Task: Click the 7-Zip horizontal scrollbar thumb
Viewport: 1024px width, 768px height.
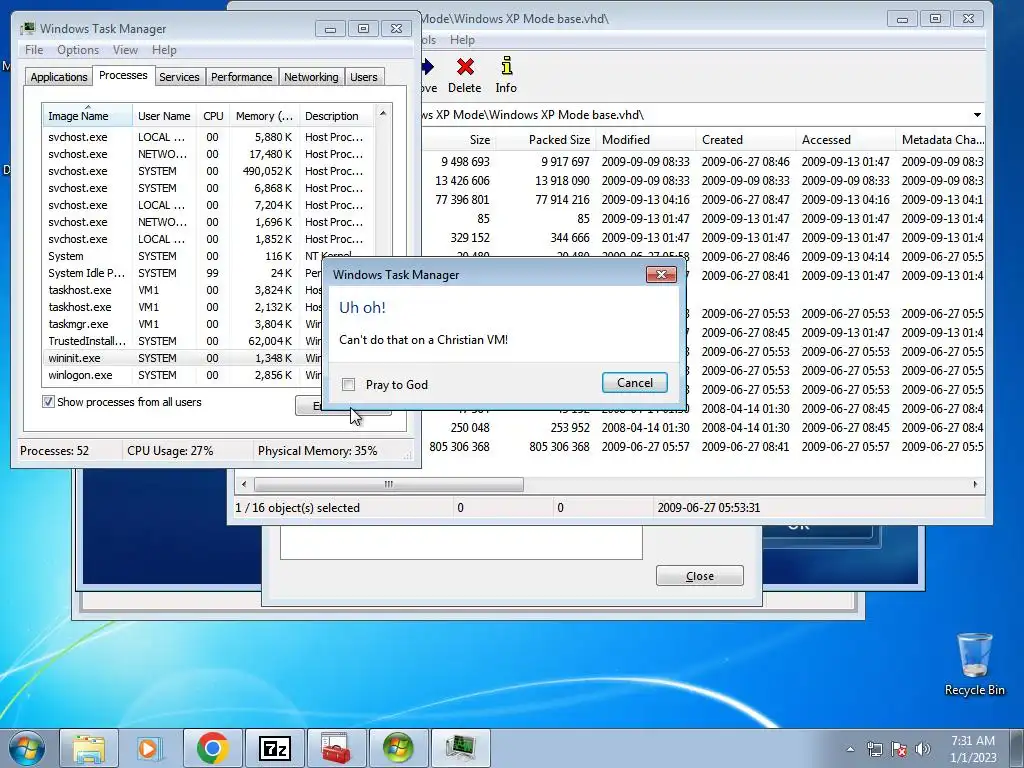Action: pos(389,485)
